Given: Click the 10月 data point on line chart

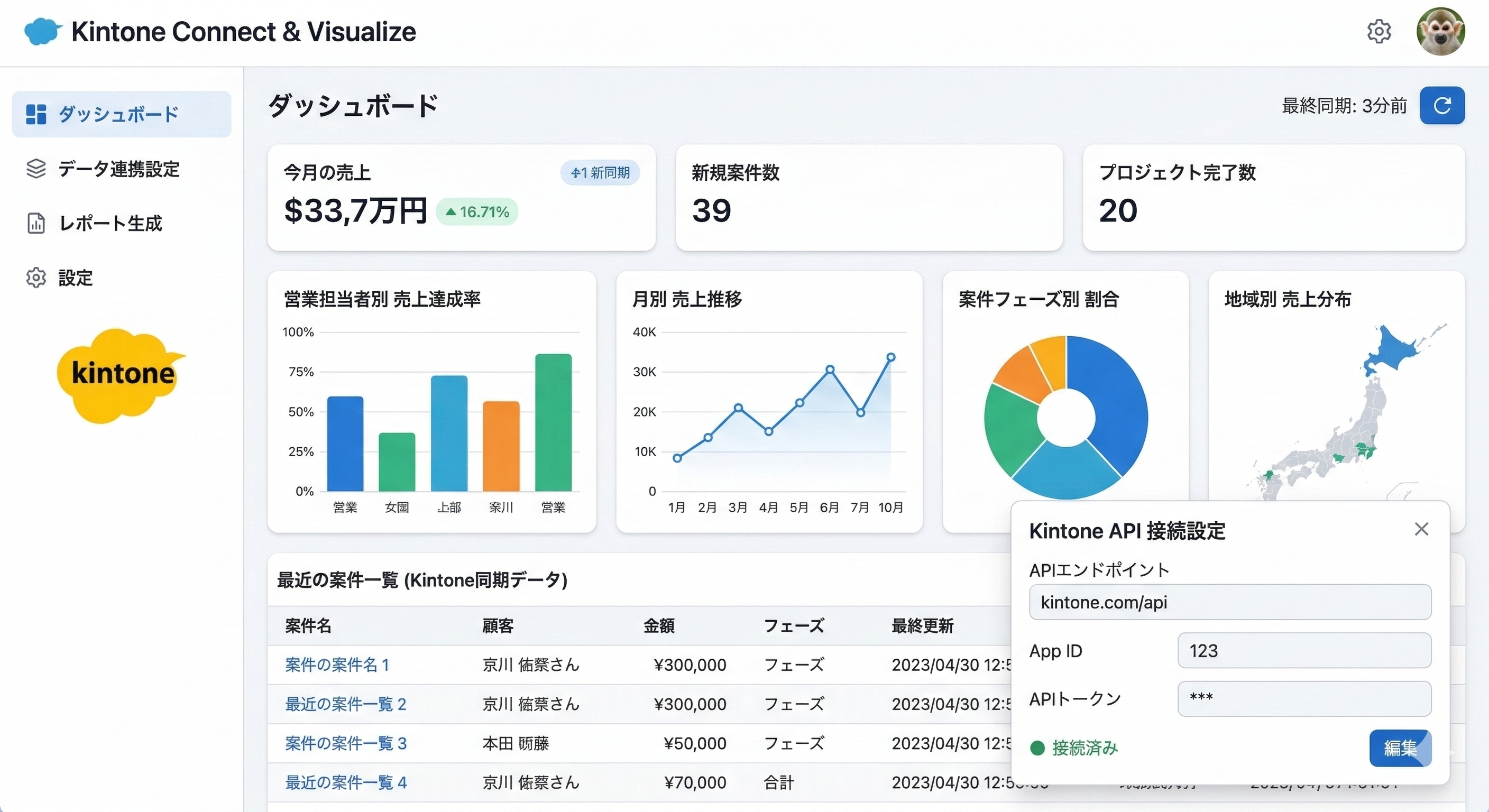Looking at the screenshot, I should 891,357.
